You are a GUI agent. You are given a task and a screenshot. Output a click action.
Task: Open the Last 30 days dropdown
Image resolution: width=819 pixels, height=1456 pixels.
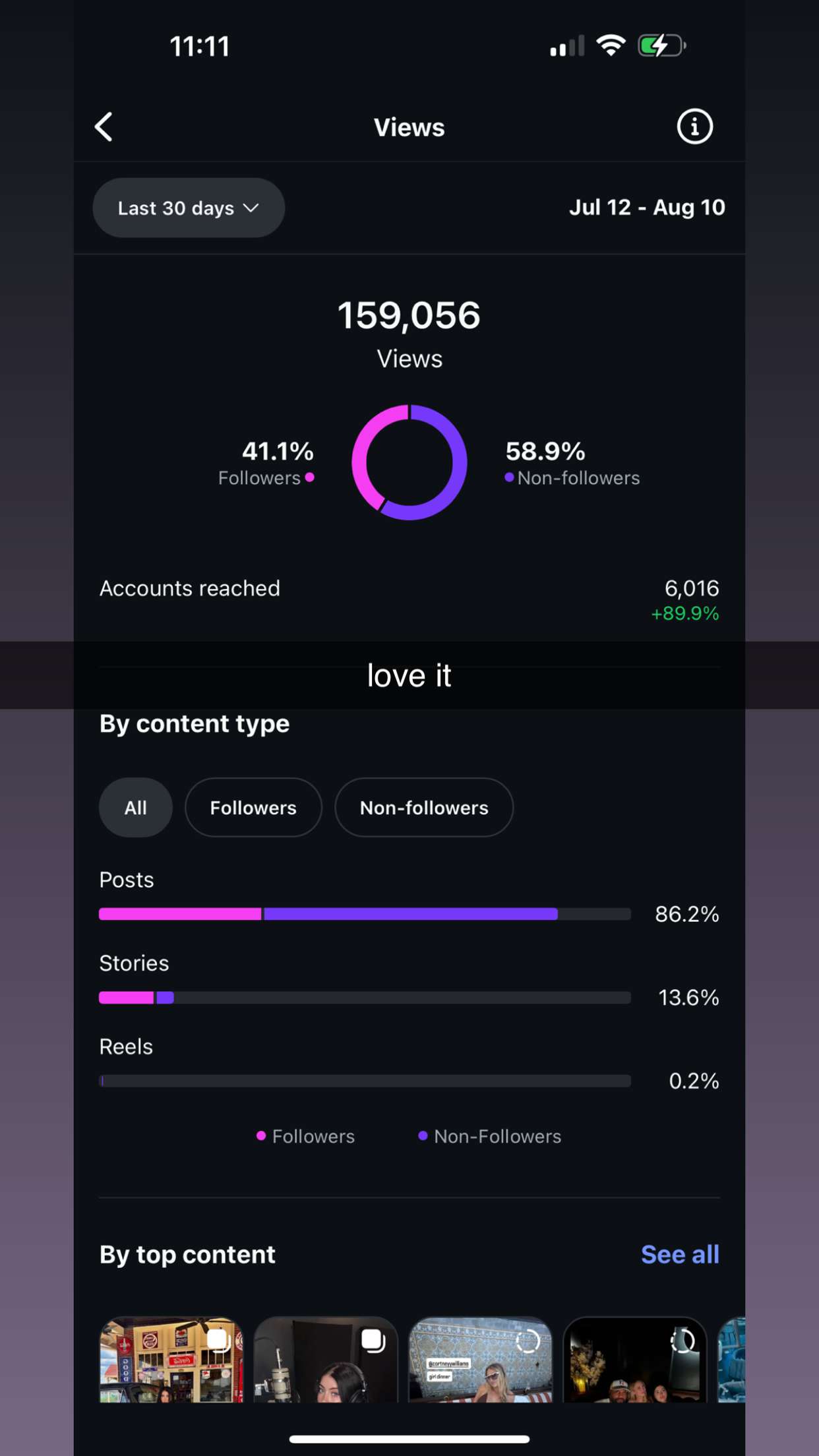coord(188,208)
